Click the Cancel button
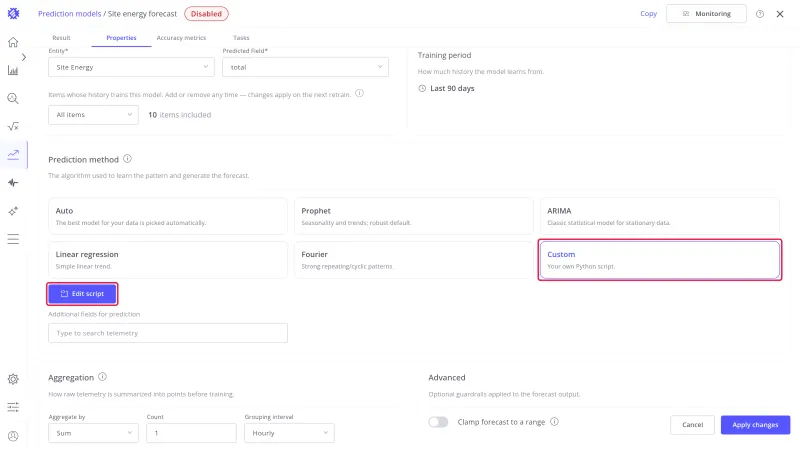The image size is (800, 450). click(x=692, y=424)
